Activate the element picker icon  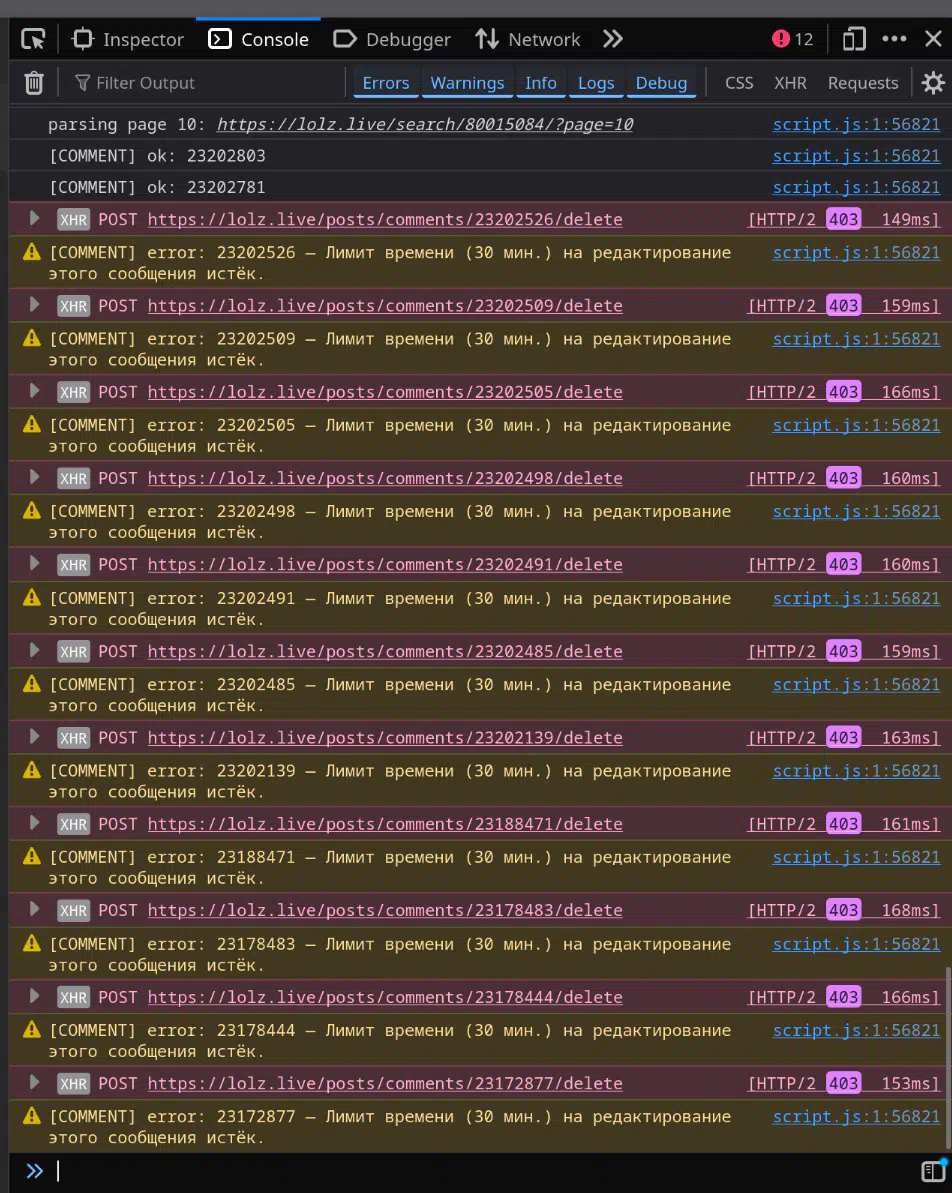click(33, 39)
